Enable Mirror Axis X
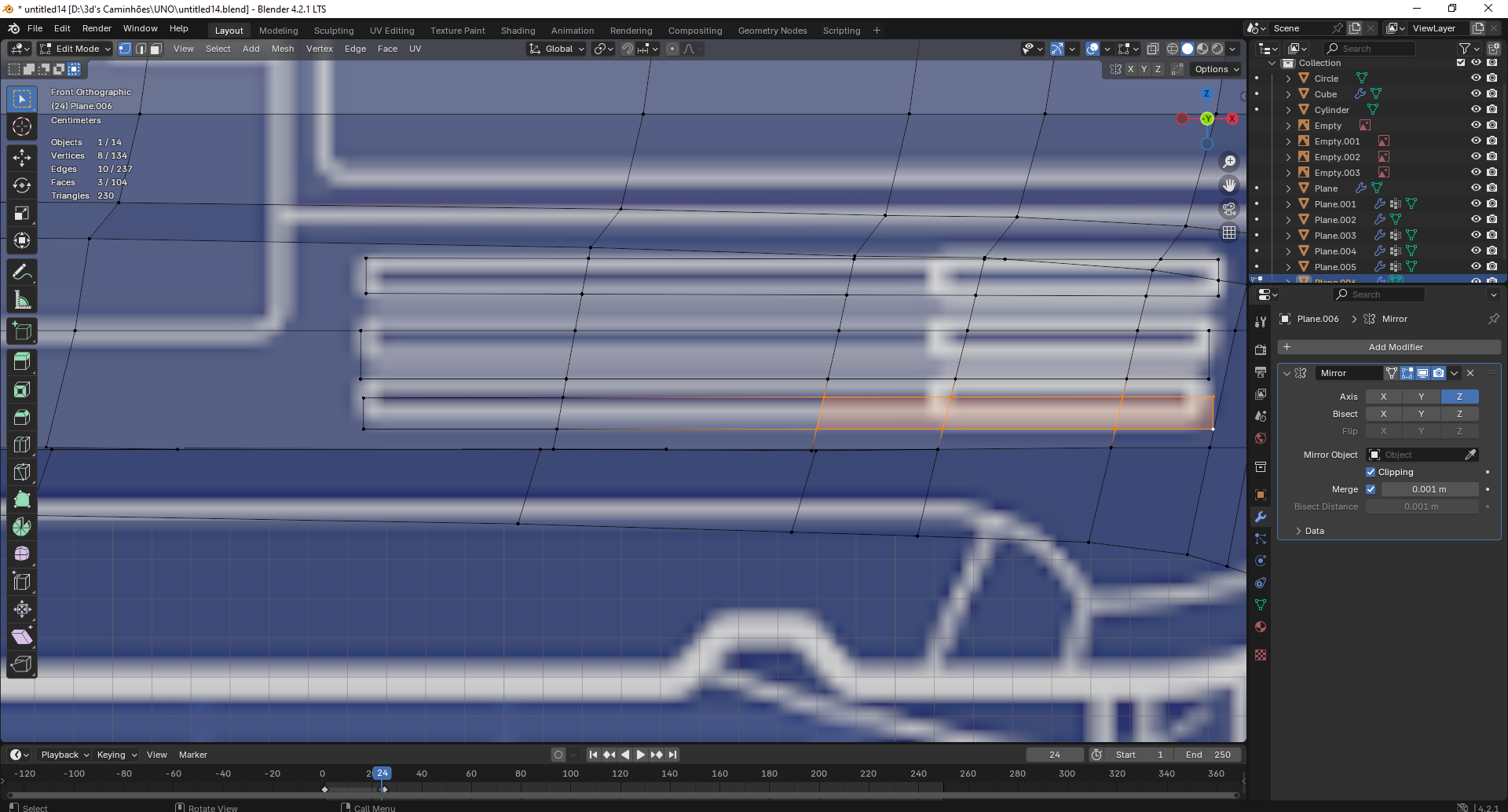Viewport: 1508px width, 812px height. (1384, 397)
